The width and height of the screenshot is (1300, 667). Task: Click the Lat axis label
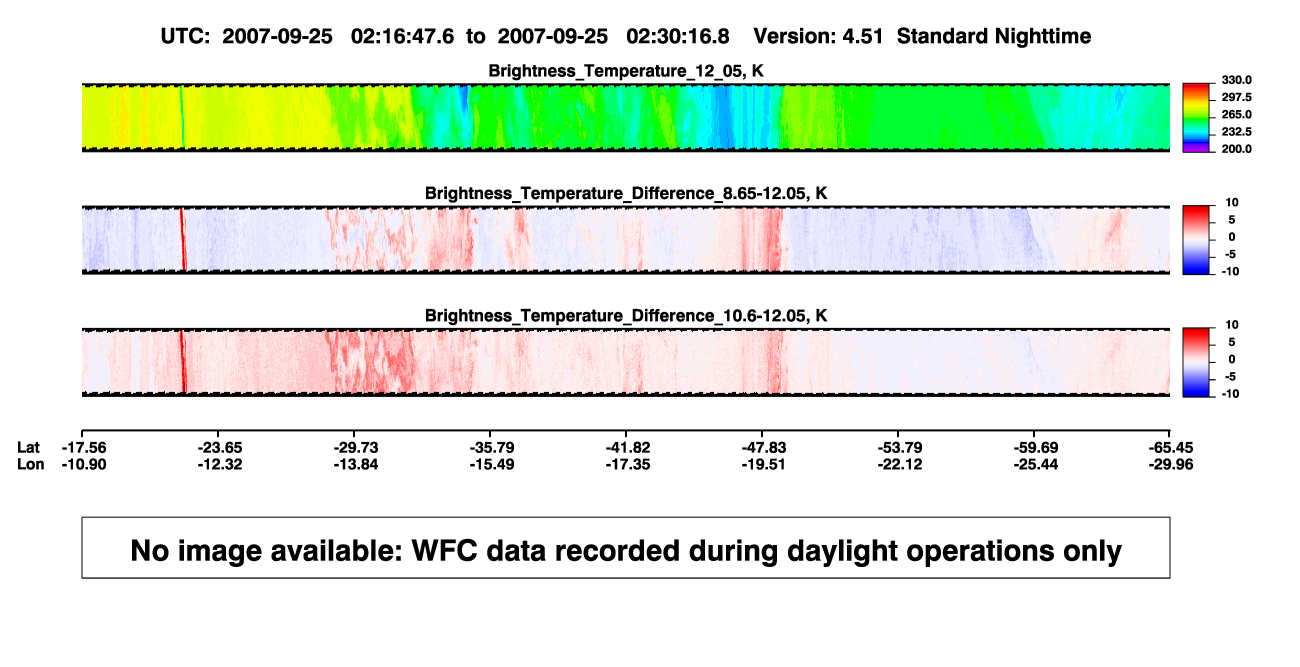click(29, 446)
